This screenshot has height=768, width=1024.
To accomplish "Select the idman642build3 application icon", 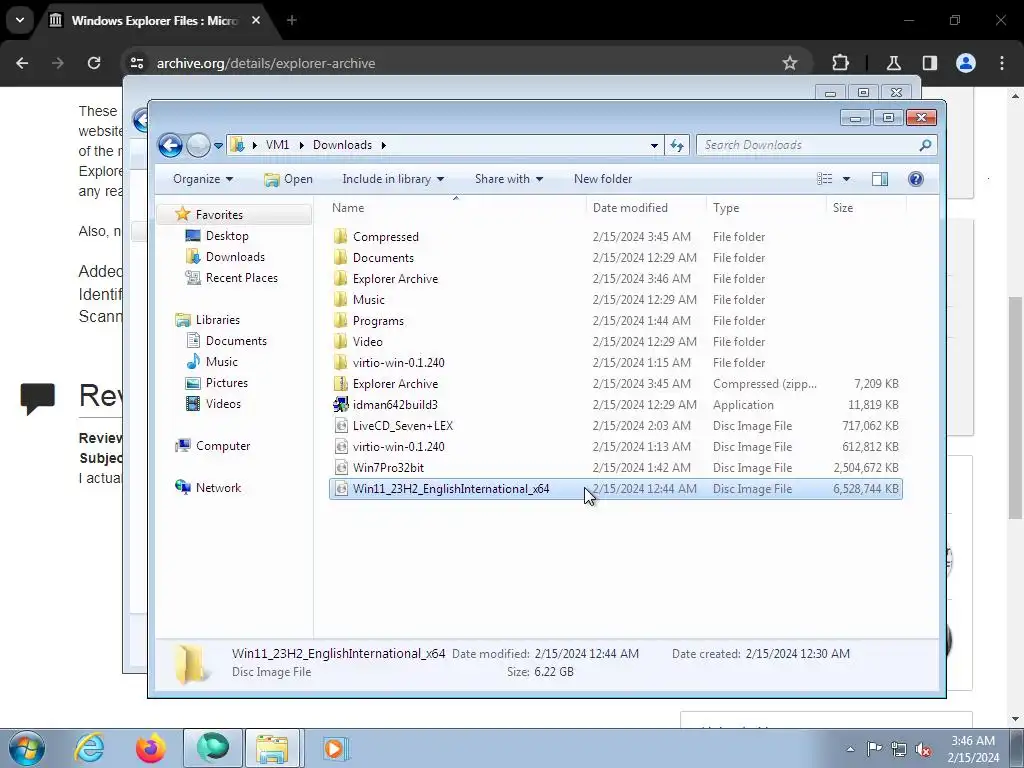I will pyautogui.click(x=340, y=404).
